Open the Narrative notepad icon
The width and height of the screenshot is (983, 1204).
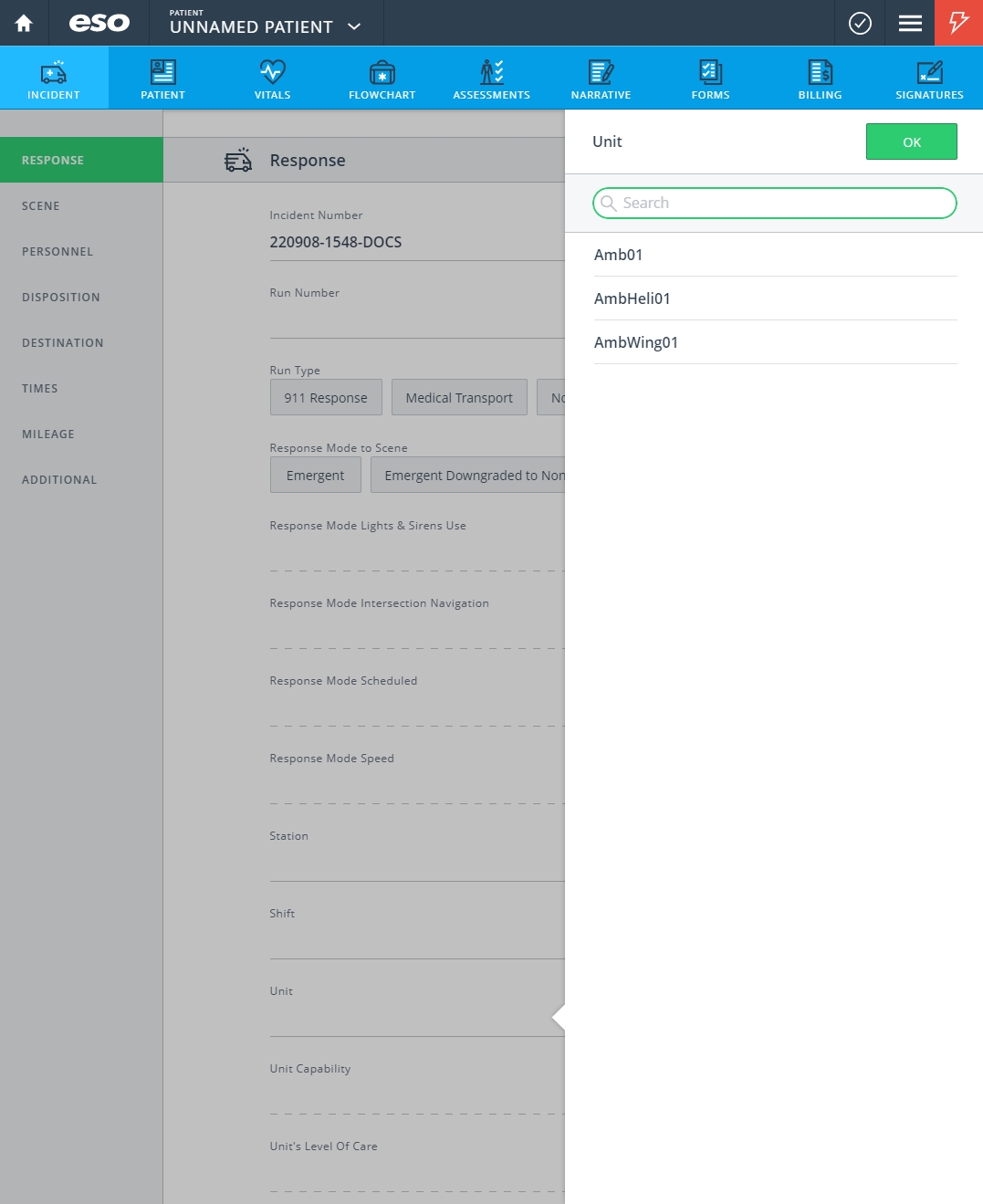(x=601, y=72)
